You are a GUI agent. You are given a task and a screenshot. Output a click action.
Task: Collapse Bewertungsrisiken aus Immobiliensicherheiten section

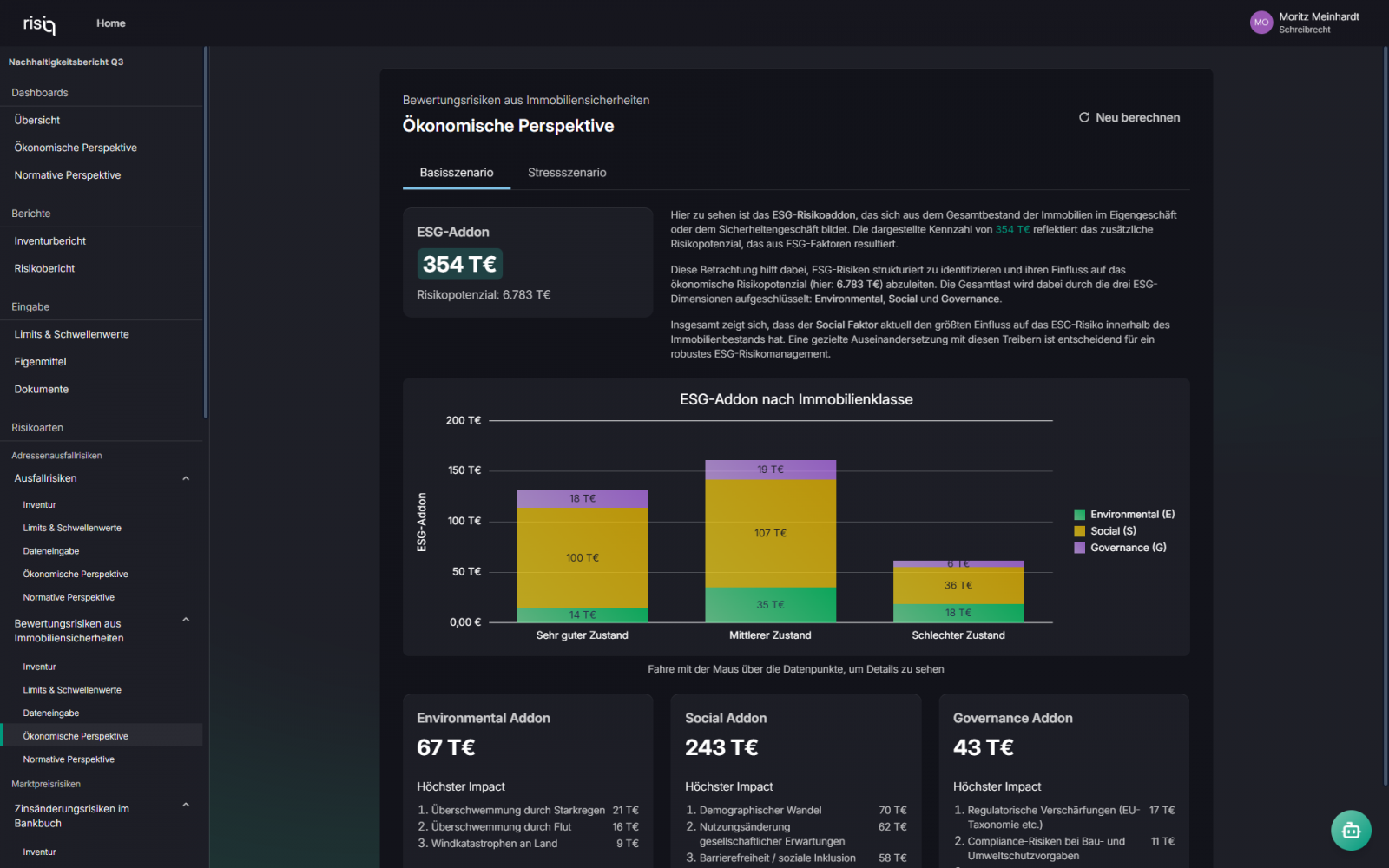click(x=186, y=620)
